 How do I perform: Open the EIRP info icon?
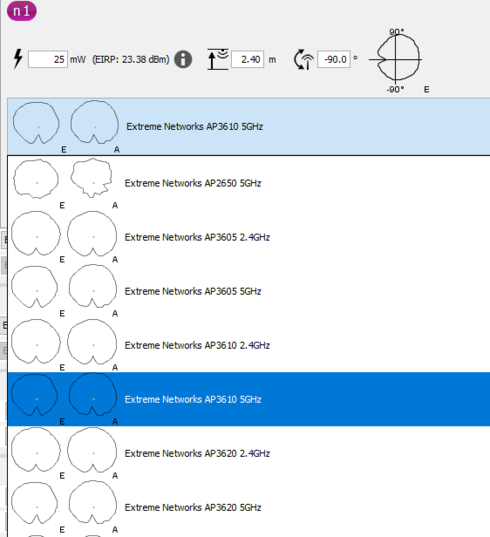coord(183,60)
